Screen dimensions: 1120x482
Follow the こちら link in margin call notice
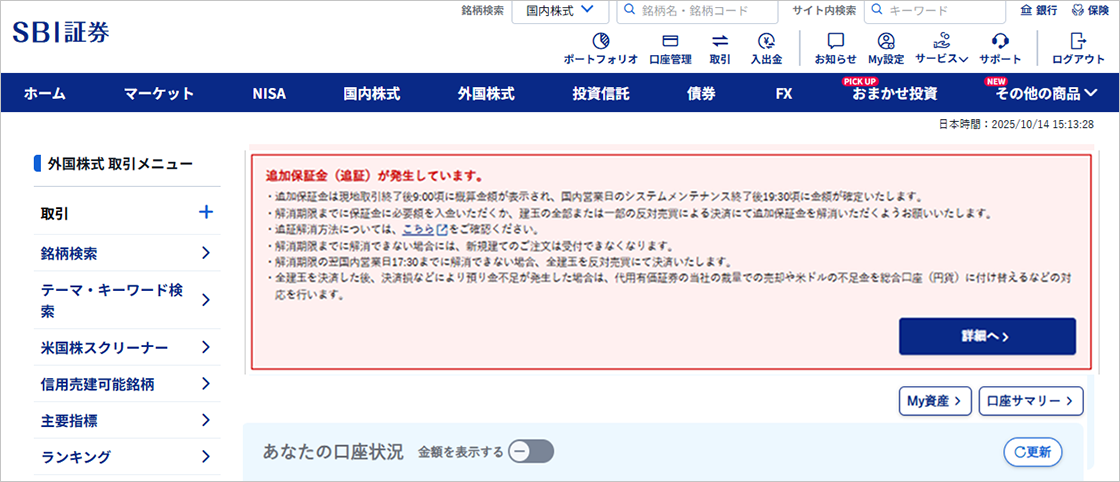tap(417, 229)
